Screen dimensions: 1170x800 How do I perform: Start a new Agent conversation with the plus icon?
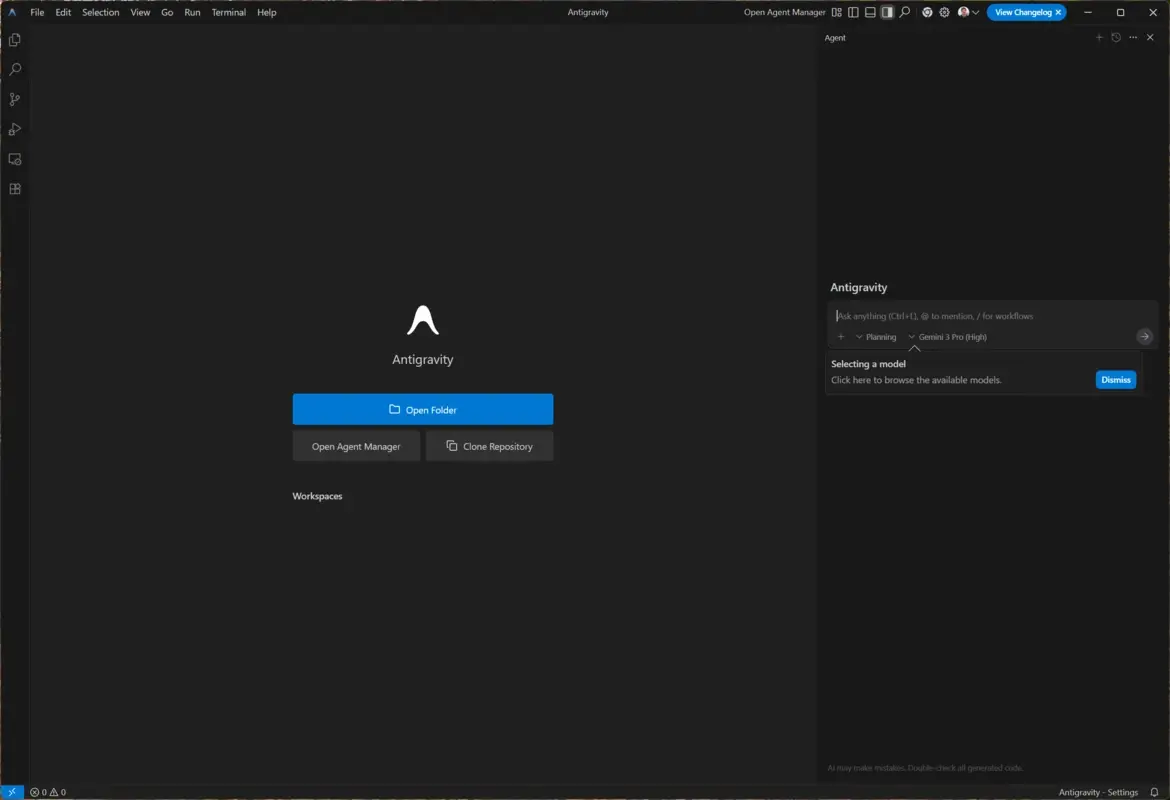click(x=1099, y=37)
